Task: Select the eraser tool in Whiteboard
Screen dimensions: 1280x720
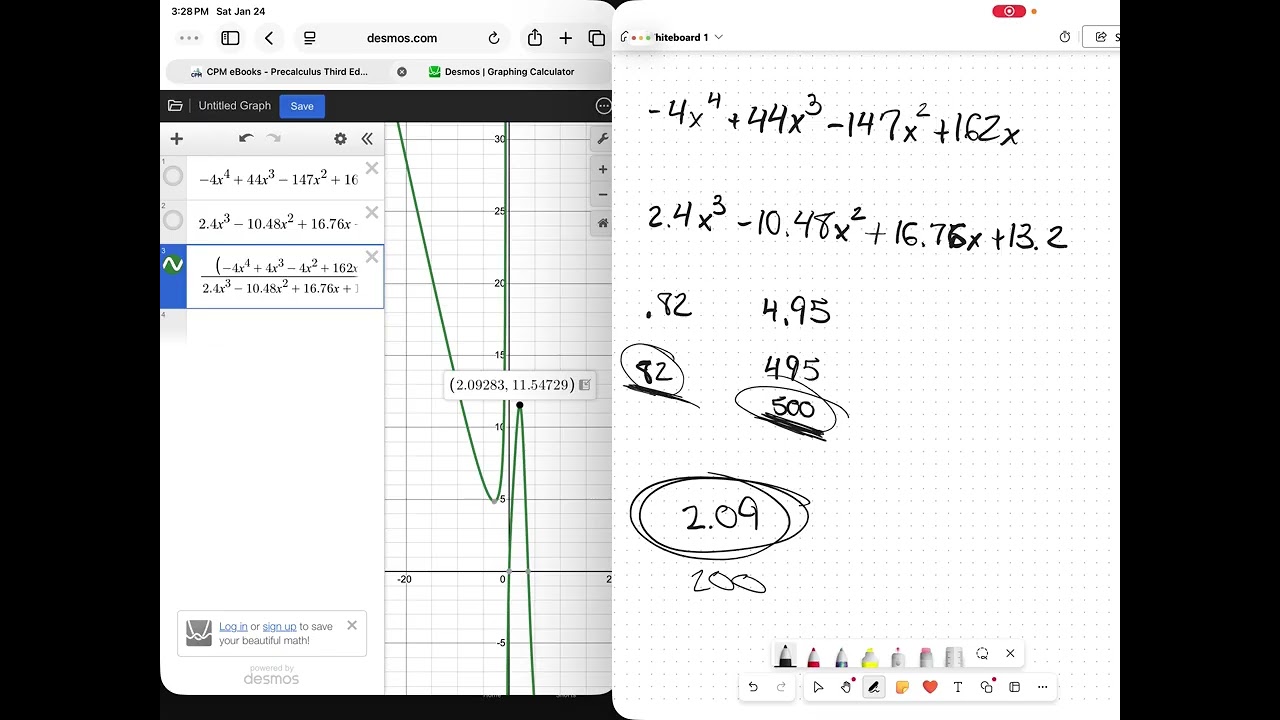Action: point(926,655)
